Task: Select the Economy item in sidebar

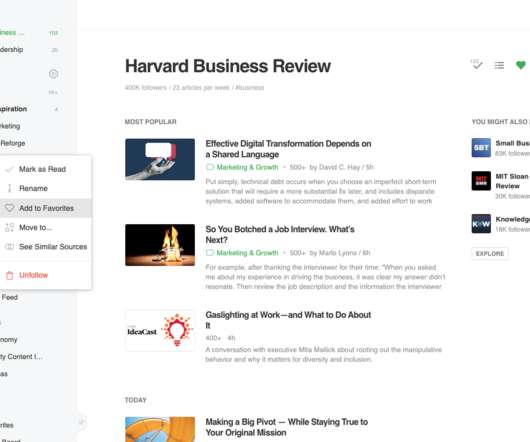Action: pyautogui.click(x=8, y=340)
